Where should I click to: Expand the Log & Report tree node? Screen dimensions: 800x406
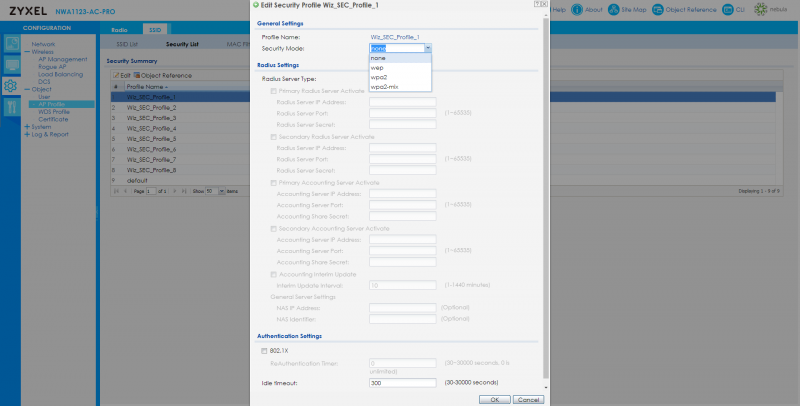[x=27, y=135]
